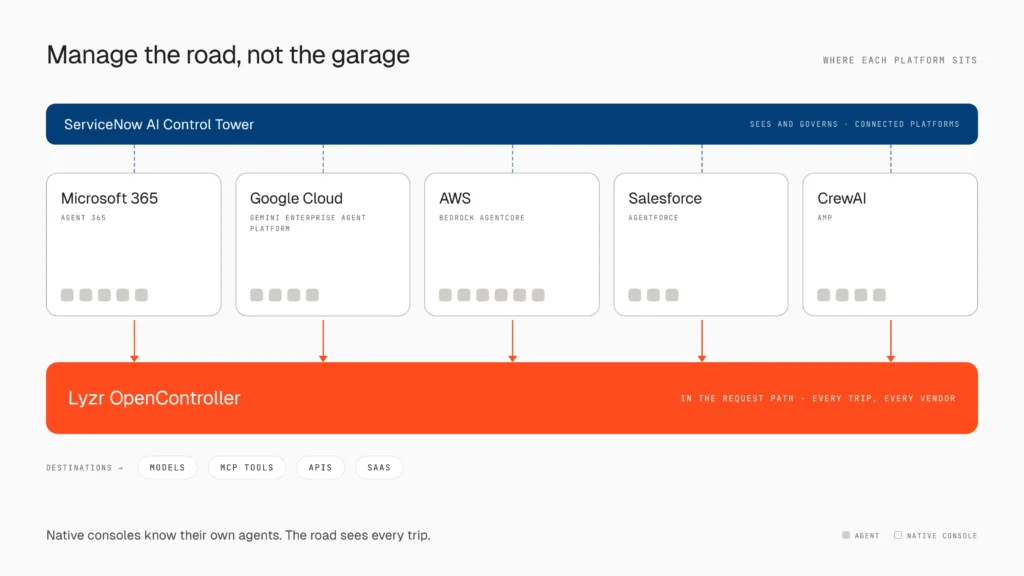The width and height of the screenshot is (1024, 576).
Task: Click the 'AGENTFORCE' subtitle text
Action: point(653,217)
